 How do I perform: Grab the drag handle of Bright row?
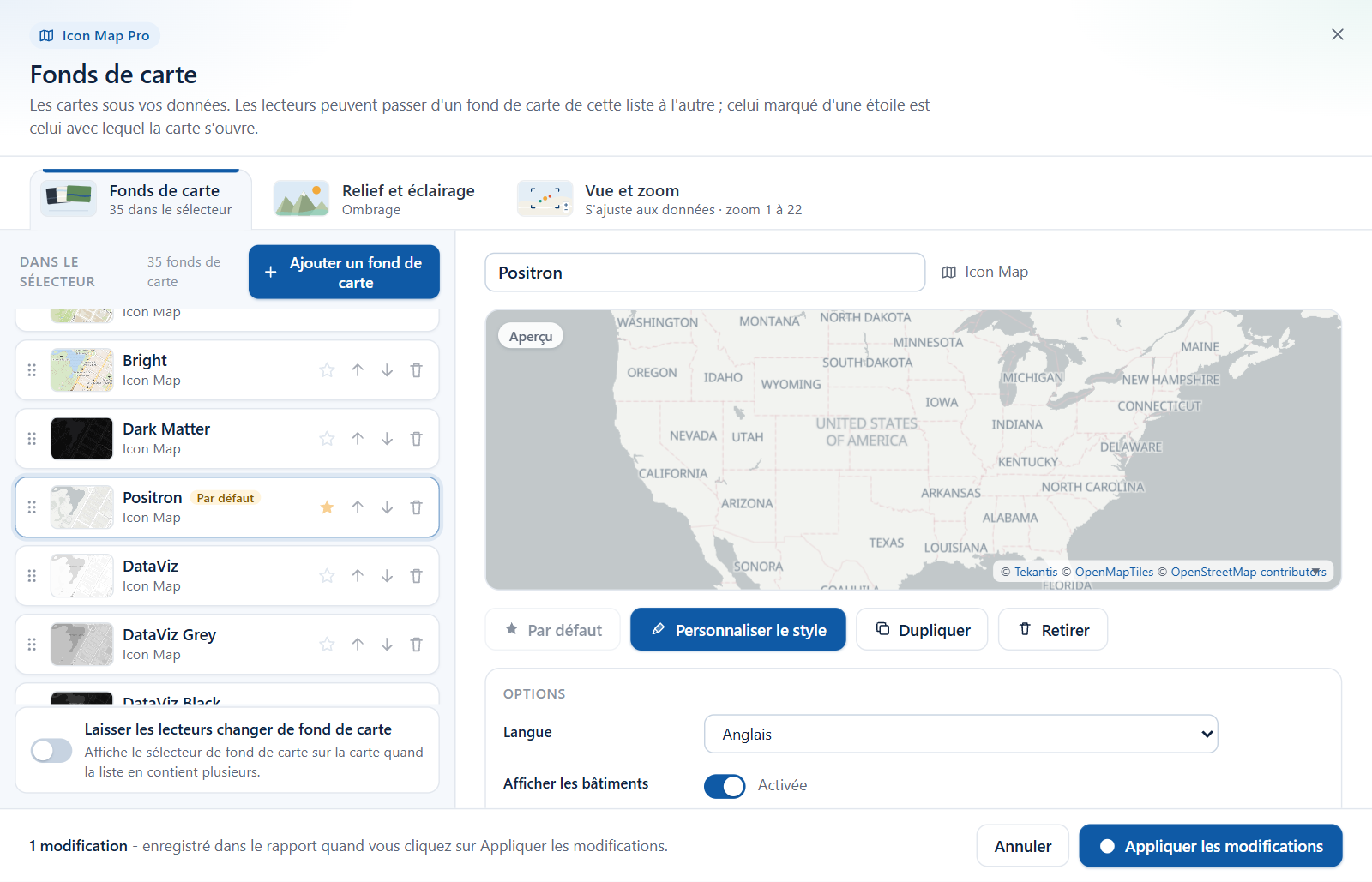[x=32, y=370]
